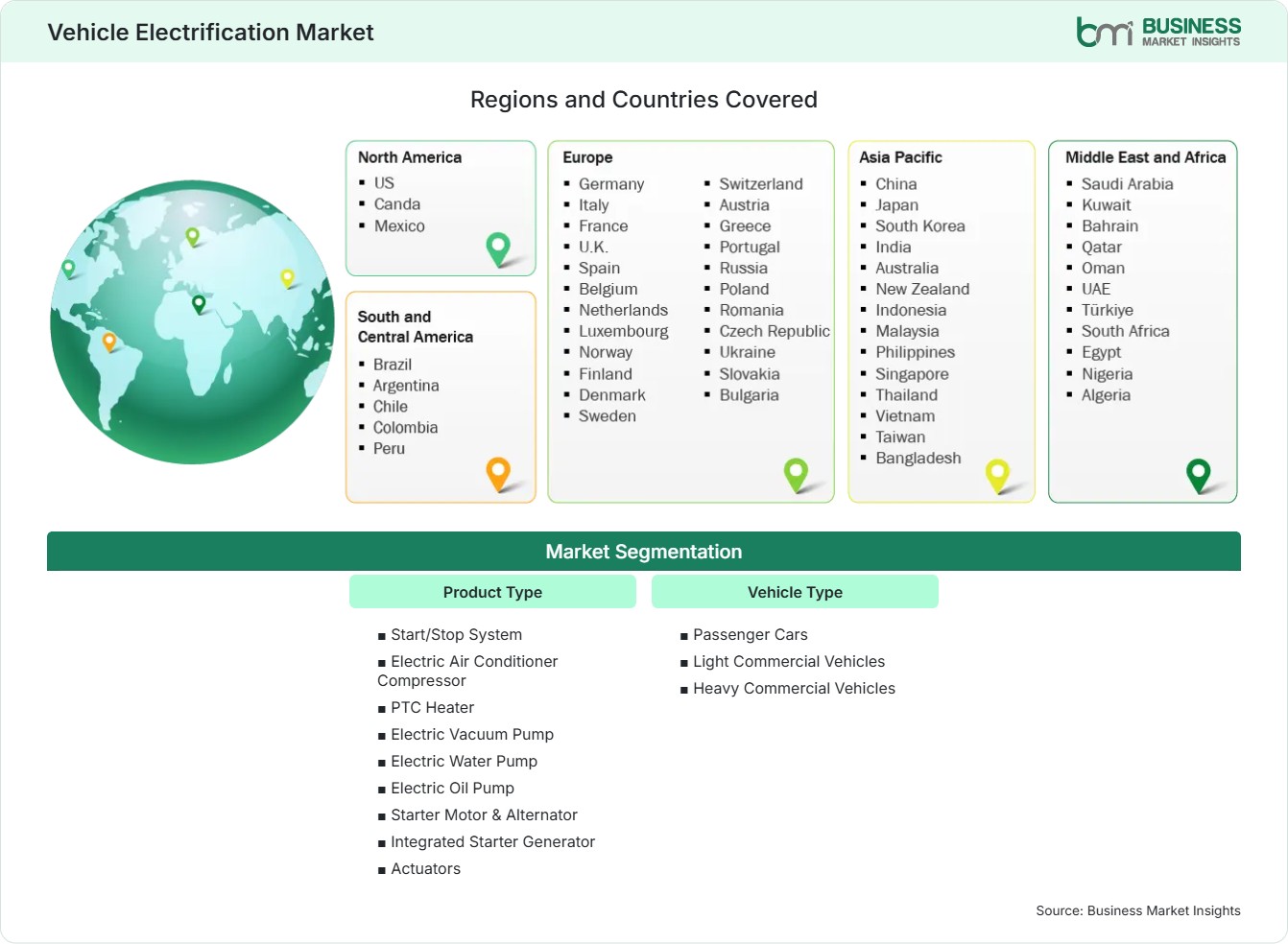Click the Europe heading
The width and height of the screenshot is (1288, 944).
pyautogui.click(x=587, y=157)
